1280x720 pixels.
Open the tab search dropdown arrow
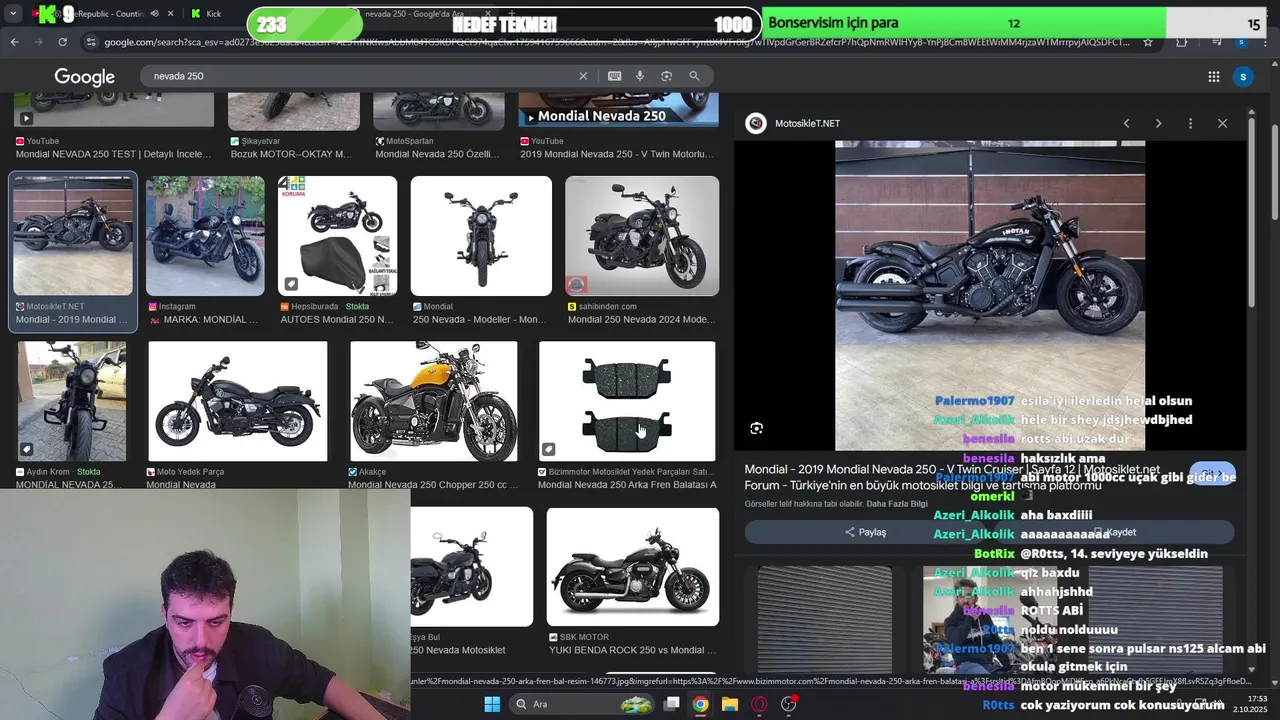point(13,14)
